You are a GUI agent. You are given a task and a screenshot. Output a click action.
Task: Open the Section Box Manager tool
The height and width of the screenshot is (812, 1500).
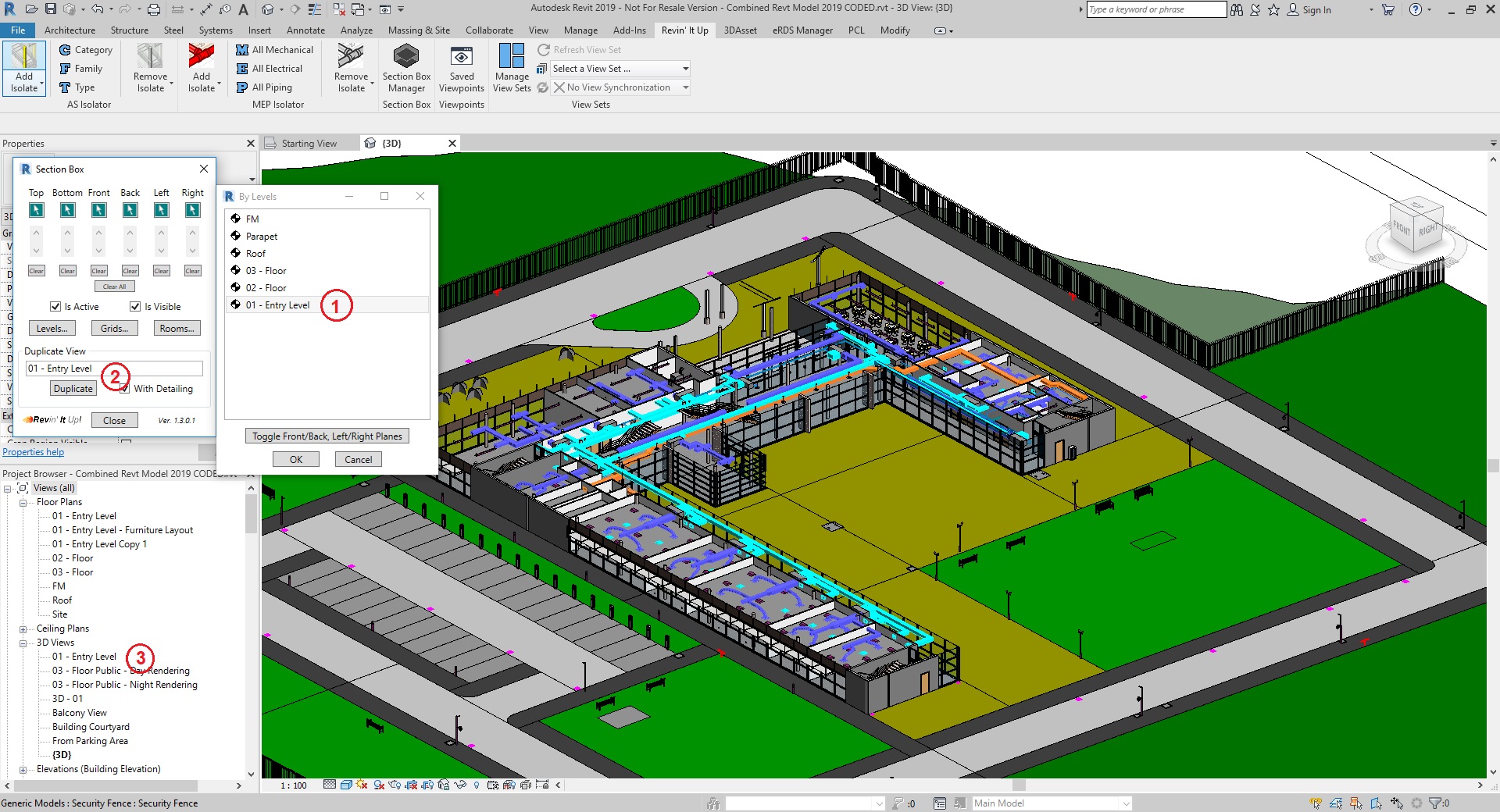tap(406, 68)
